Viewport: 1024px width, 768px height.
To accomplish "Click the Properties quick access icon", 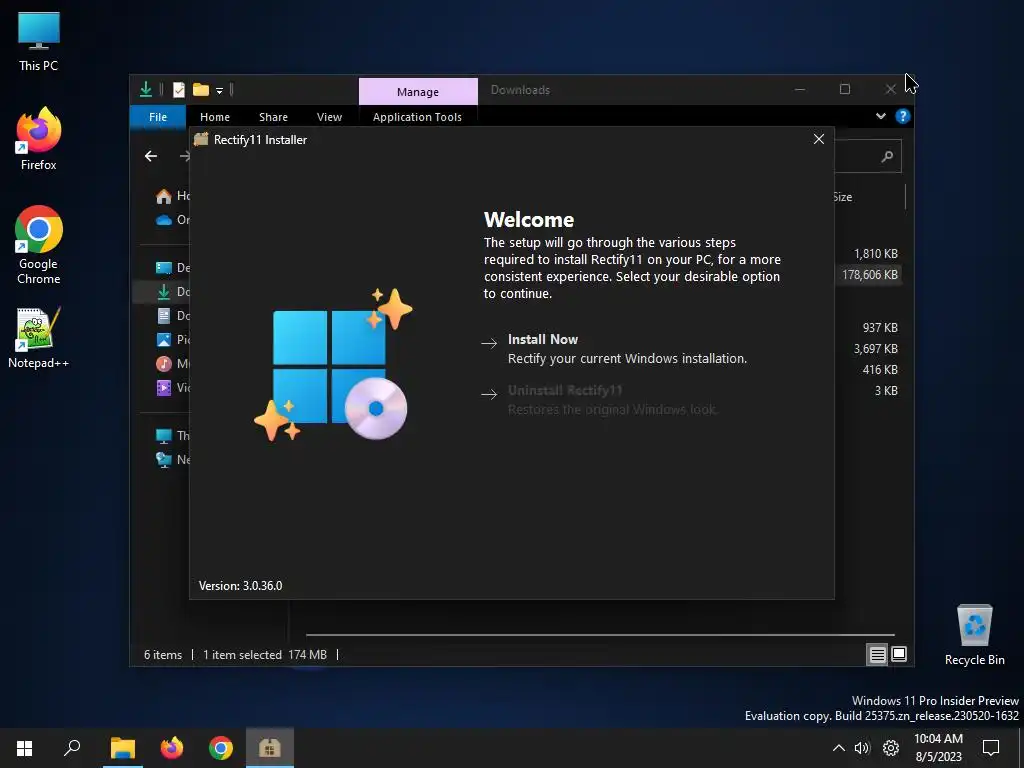I will [179, 89].
